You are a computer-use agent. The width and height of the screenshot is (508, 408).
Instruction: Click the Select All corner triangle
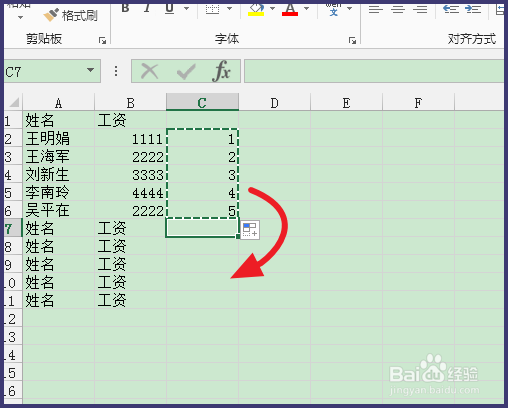click(x=14, y=102)
